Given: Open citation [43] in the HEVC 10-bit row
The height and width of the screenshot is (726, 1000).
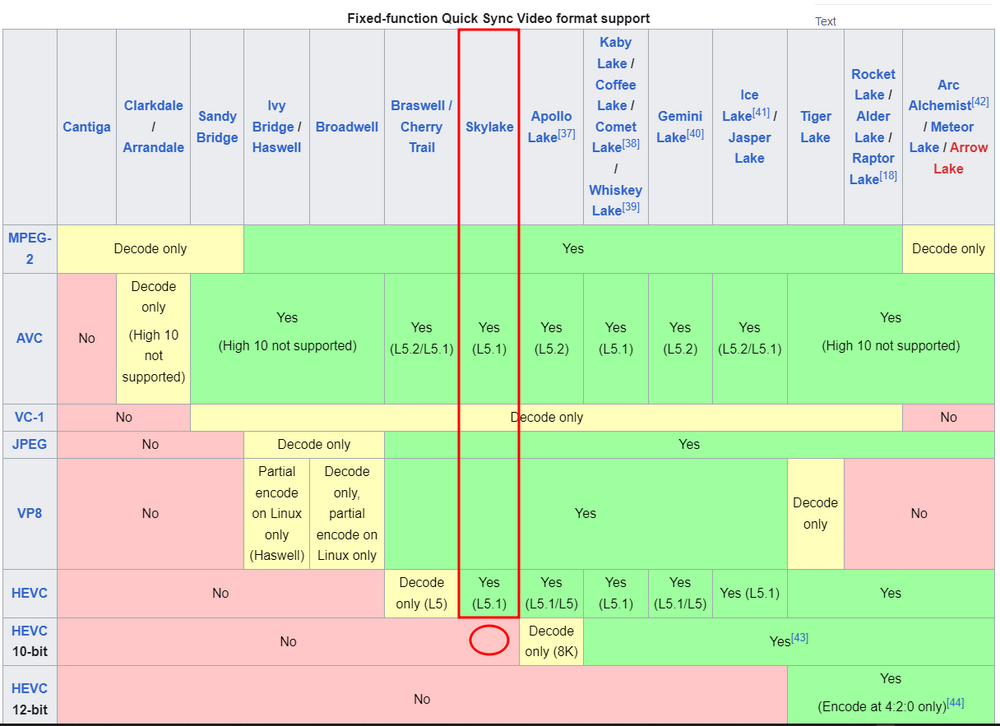Looking at the screenshot, I should coord(800,637).
